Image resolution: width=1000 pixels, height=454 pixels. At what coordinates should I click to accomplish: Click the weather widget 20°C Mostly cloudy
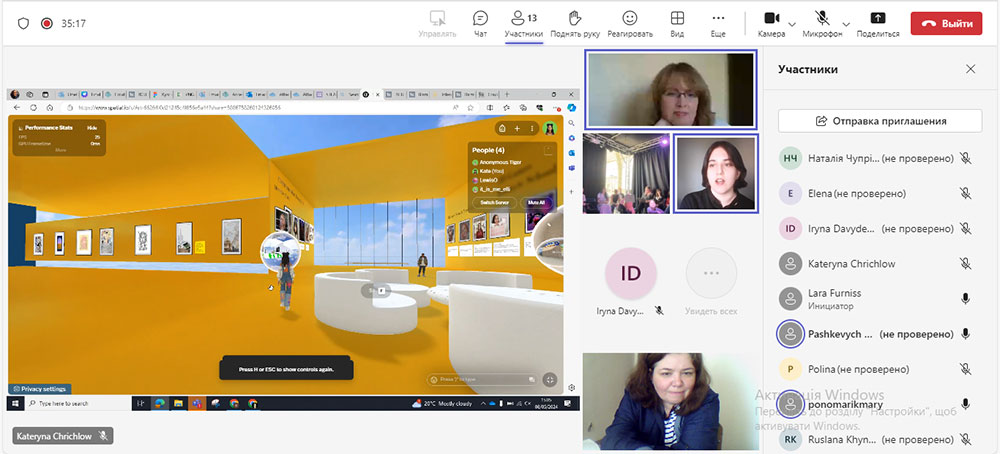[444, 403]
